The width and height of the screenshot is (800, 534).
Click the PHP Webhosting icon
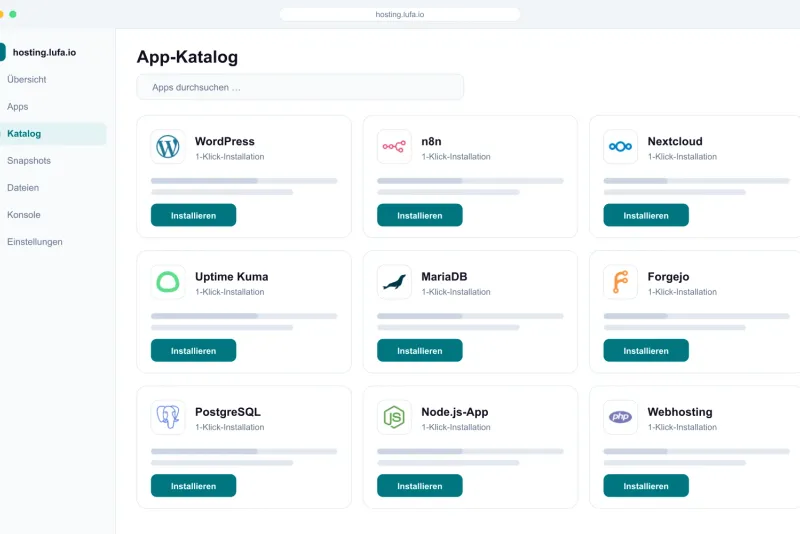click(x=620, y=417)
